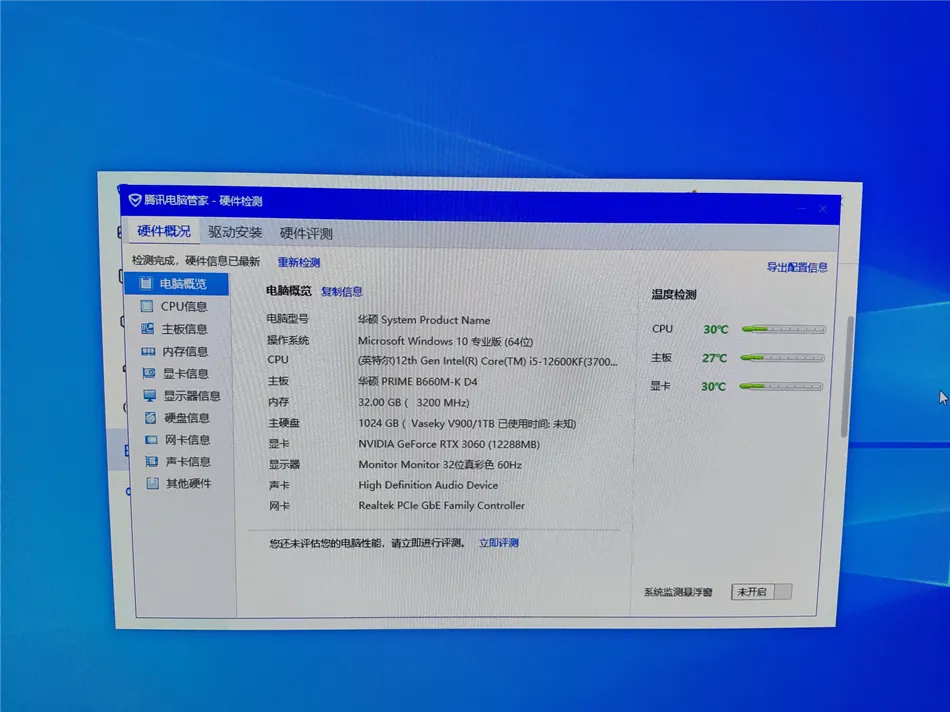The image size is (950, 712).
Task: Click the 导出配置信息 link
Action: (796, 267)
